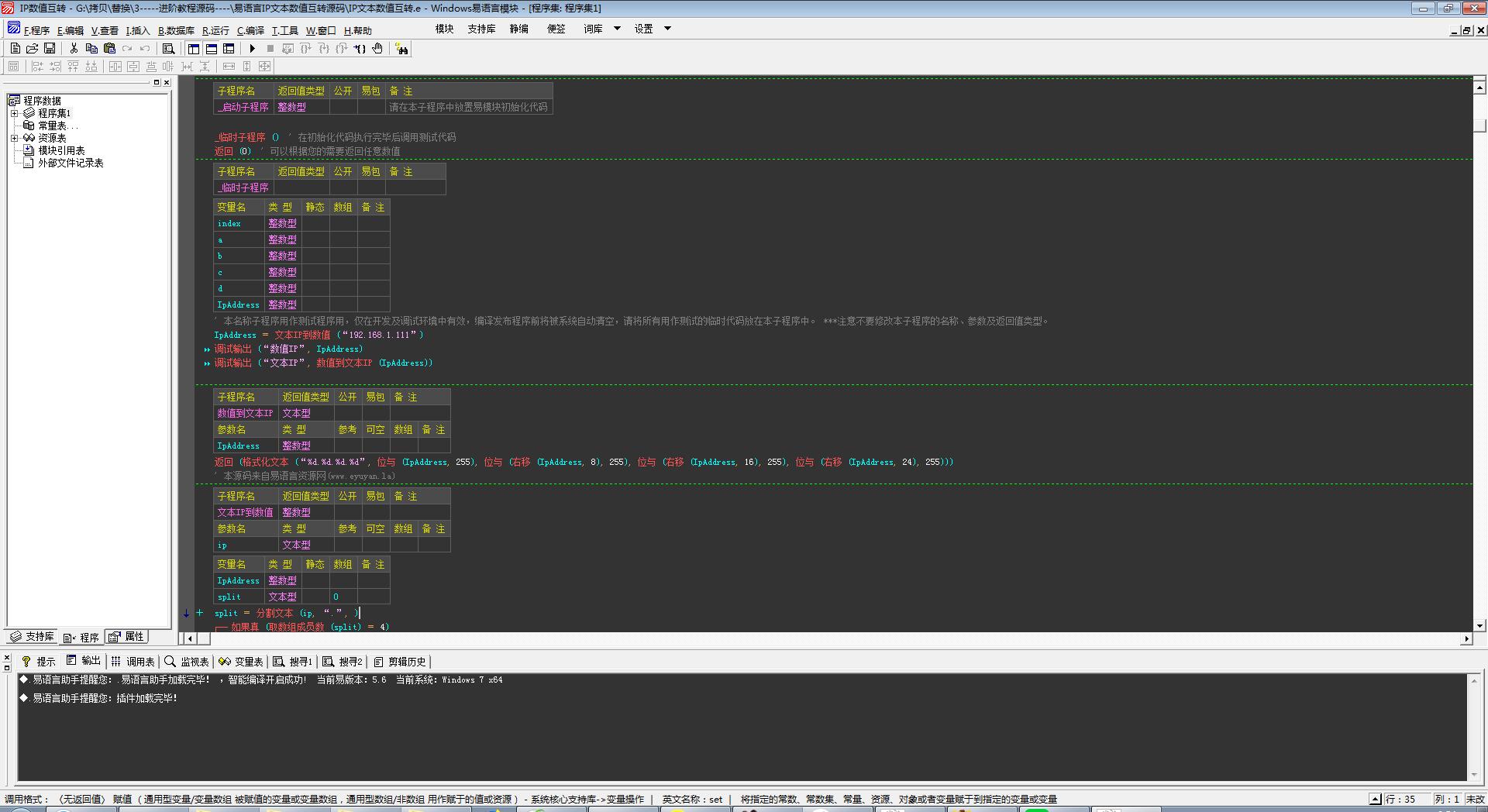
Task: Switch to the 变量表 bottom tab
Action: (240, 661)
